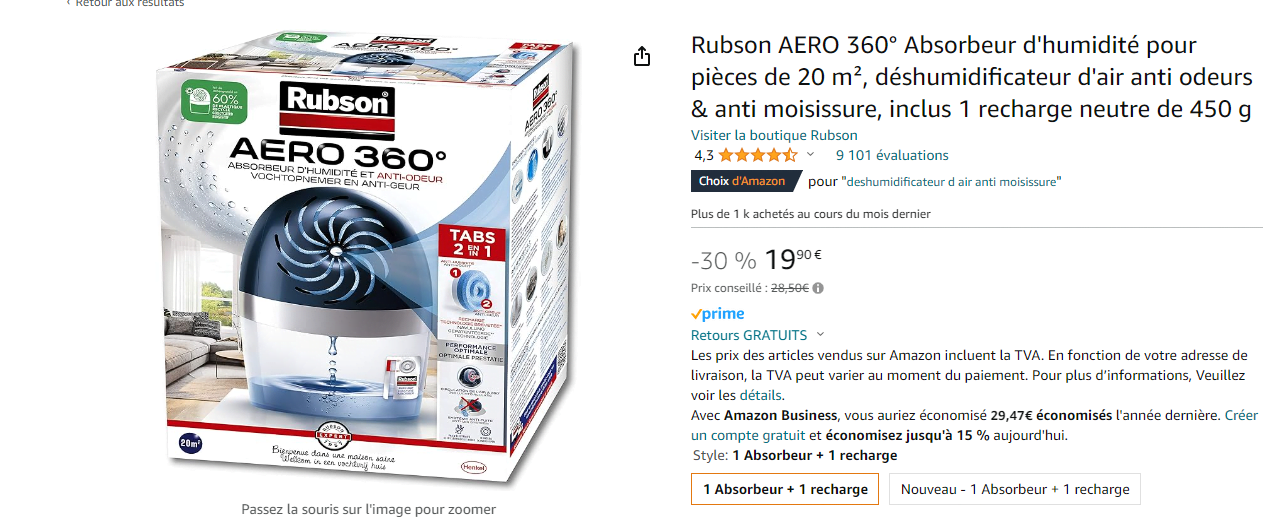Go back via 'Retour aux résultats' link
The height and width of the screenshot is (519, 1279).
pos(125,3)
